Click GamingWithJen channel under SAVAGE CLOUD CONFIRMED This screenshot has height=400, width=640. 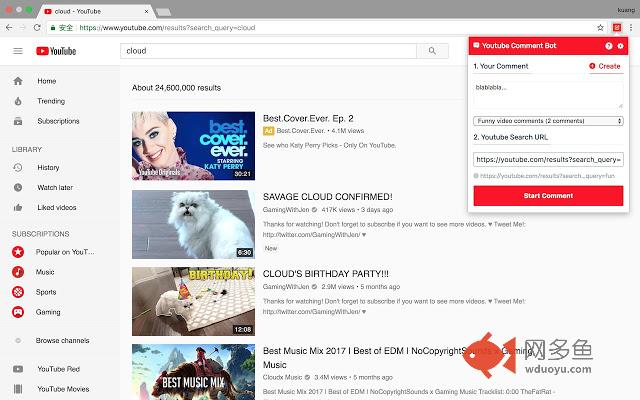click(x=286, y=210)
